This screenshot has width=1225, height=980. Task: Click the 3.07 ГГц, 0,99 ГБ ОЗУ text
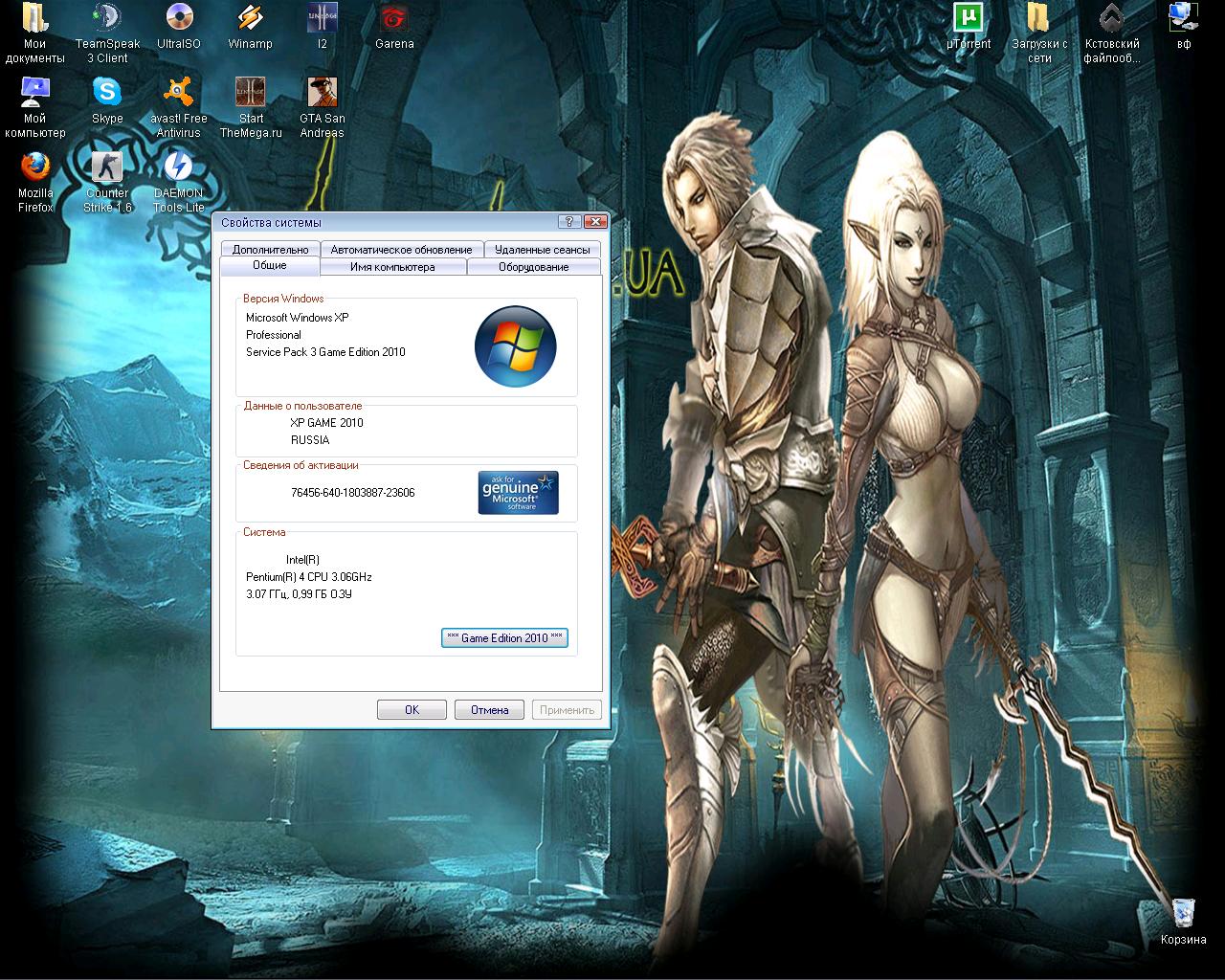coord(299,594)
